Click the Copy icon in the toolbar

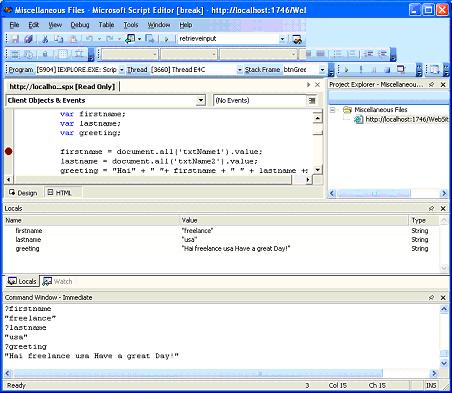[x=59, y=39]
